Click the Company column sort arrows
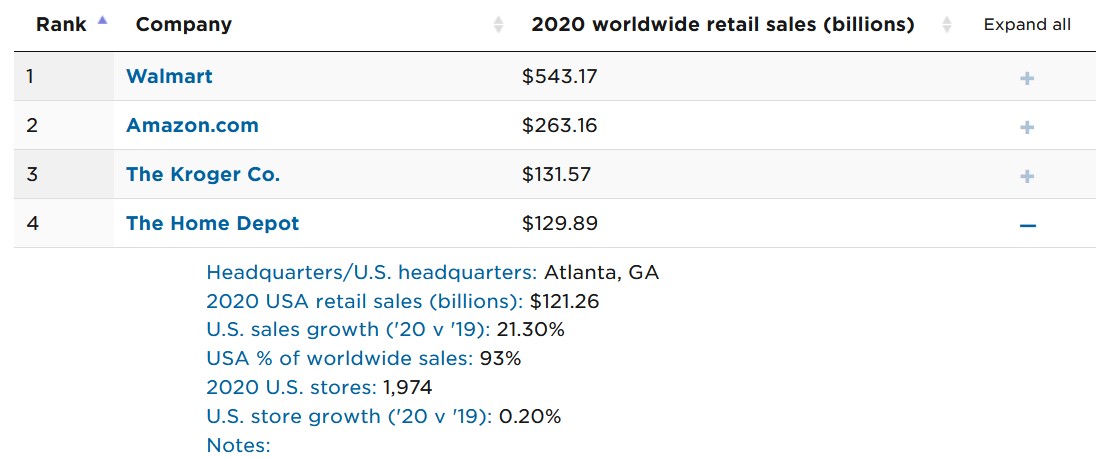Screen dimensions: 1106x458 [499, 26]
